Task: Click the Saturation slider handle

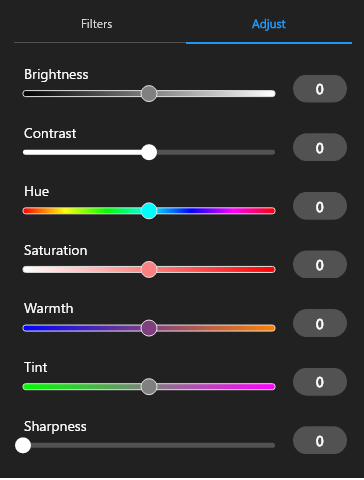Action: (x=149, y=269)
